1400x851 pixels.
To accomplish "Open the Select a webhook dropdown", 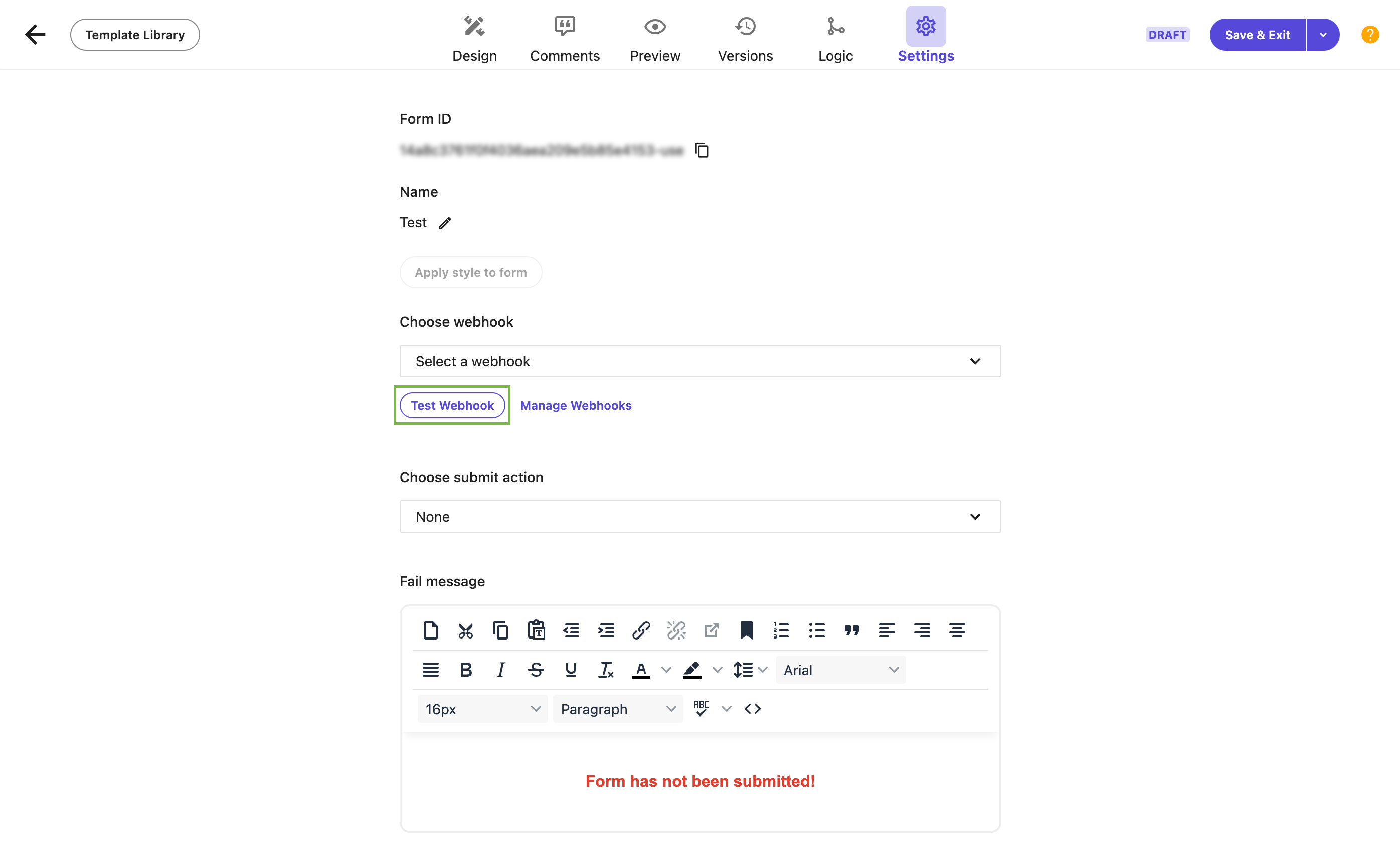I will tap(700, 361).
